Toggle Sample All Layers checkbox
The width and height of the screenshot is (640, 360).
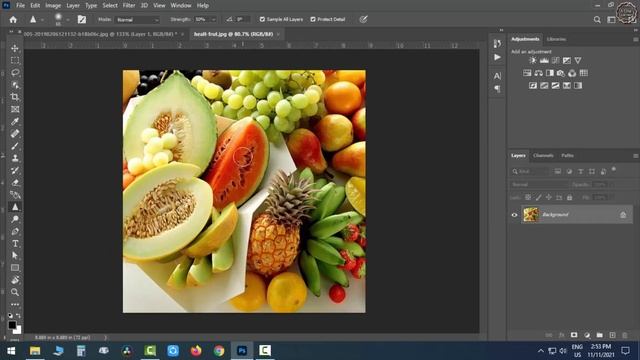coord(262,19)
